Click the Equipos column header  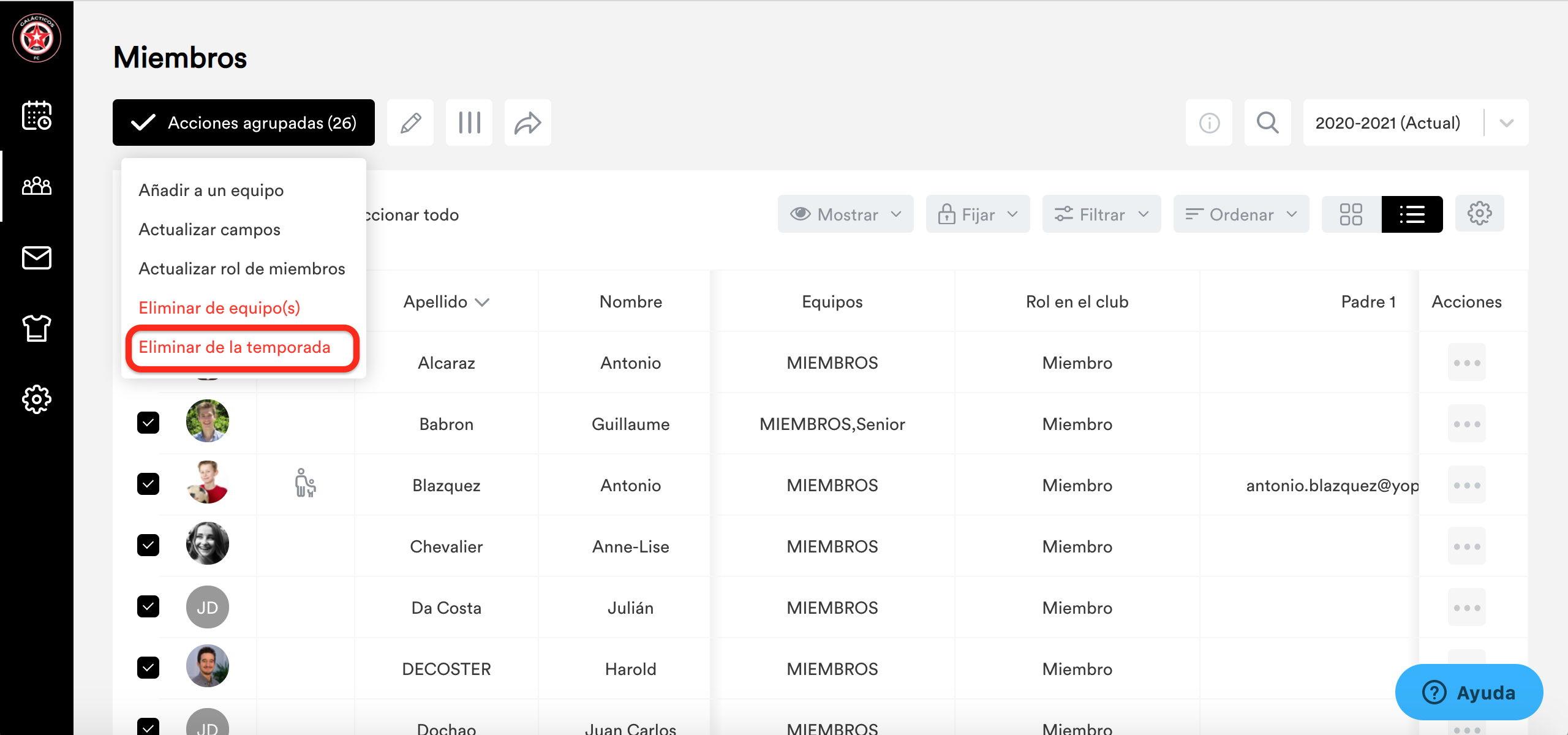coord(832,302)
